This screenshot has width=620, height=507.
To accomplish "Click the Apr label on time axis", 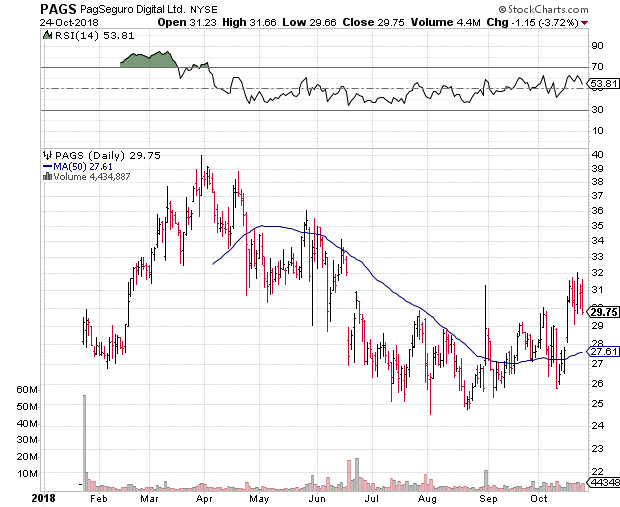I will click(x=205, y=497).
